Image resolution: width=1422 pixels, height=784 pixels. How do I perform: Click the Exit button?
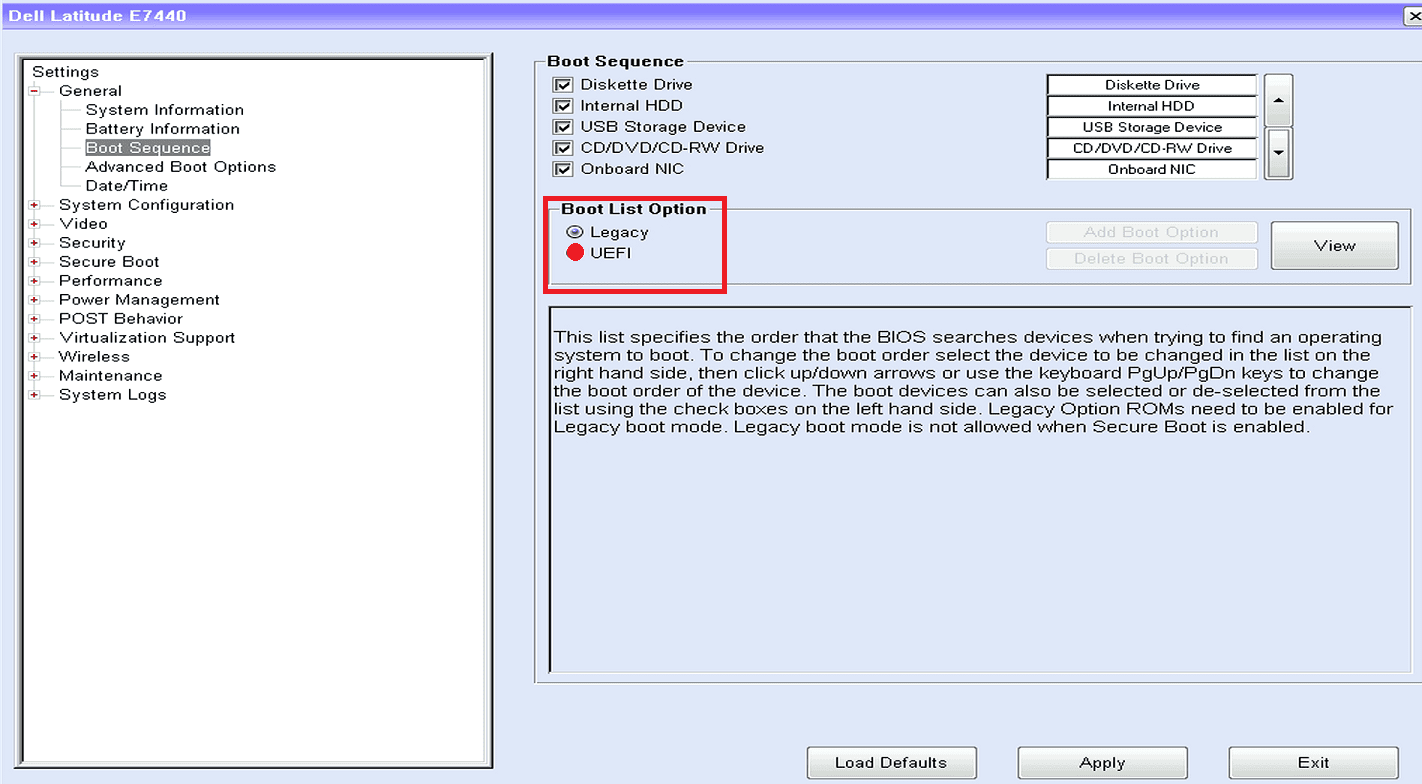pos(1313,763)
